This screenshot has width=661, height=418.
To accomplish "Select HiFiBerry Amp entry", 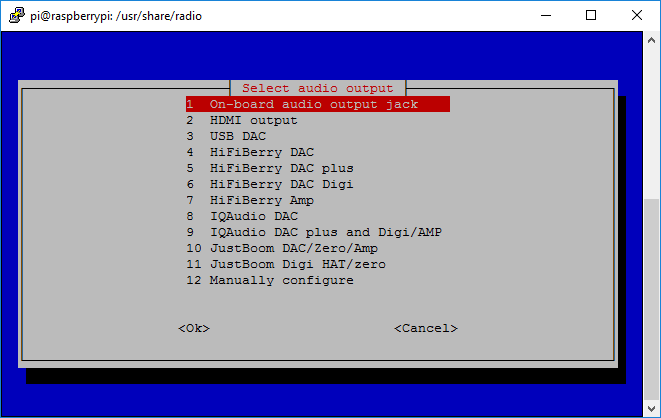I will coord(261,200).
